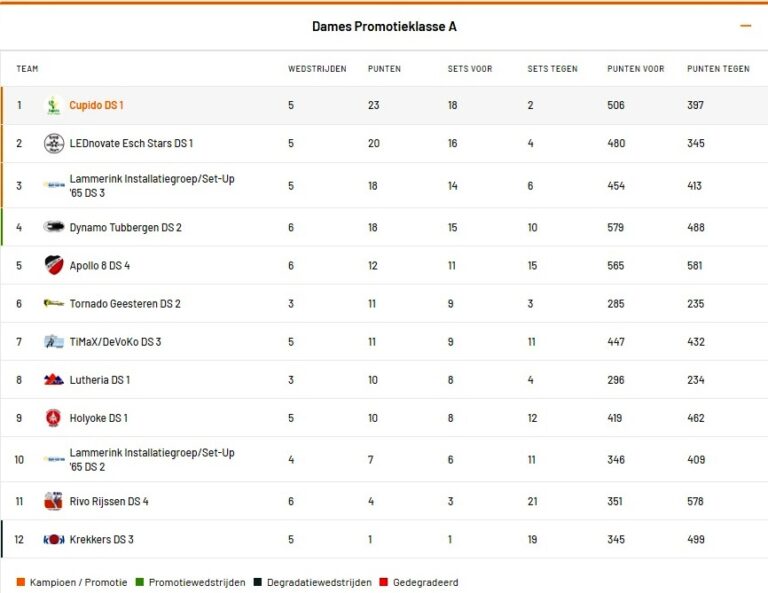Click the Cupido DS 1 team logo
This screenshot has height=593, width=768.
tap(54, 105)
